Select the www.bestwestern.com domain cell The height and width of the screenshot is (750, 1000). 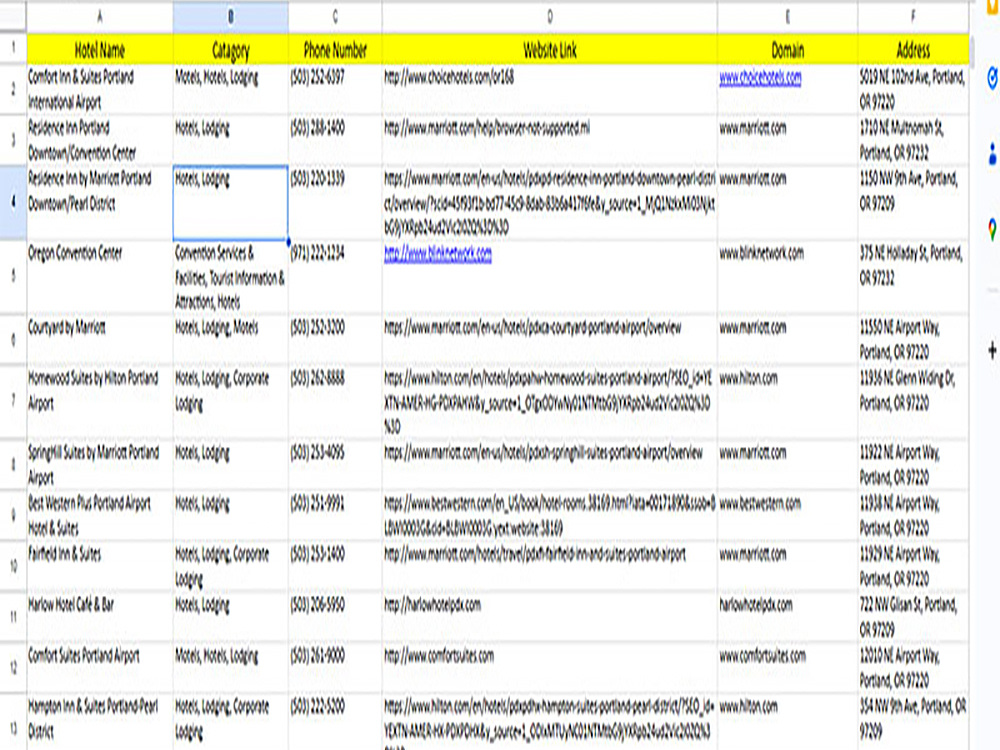[788, 515]
